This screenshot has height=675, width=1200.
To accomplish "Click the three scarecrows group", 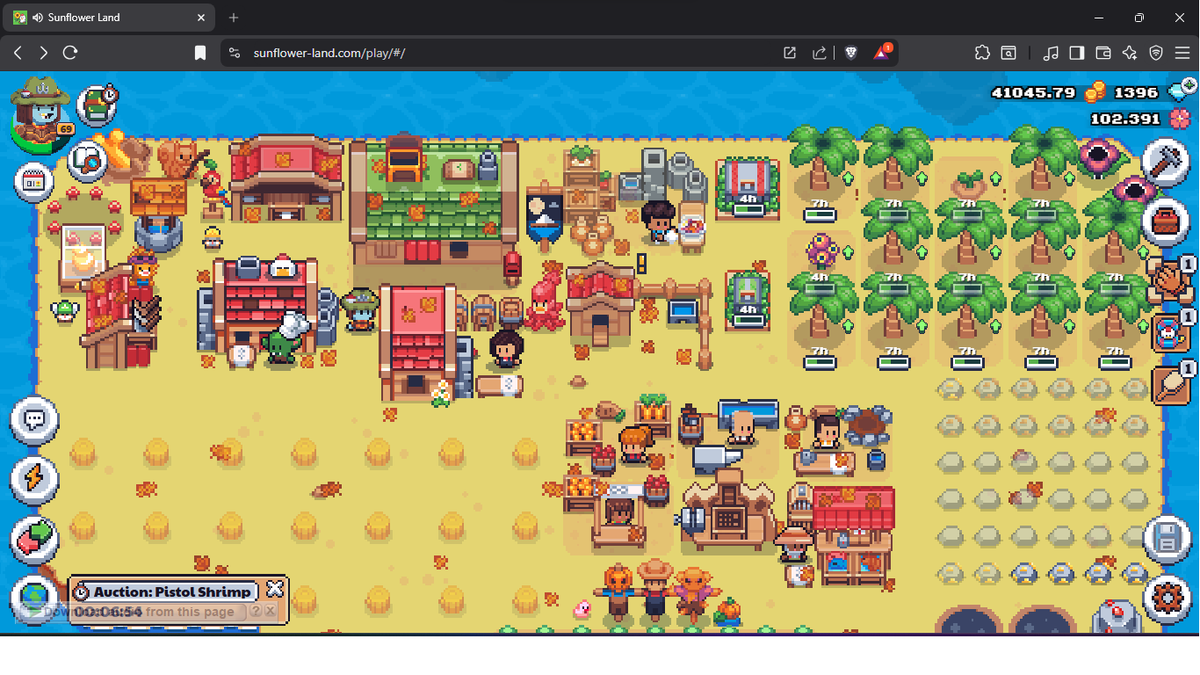I will pos(655,591).
